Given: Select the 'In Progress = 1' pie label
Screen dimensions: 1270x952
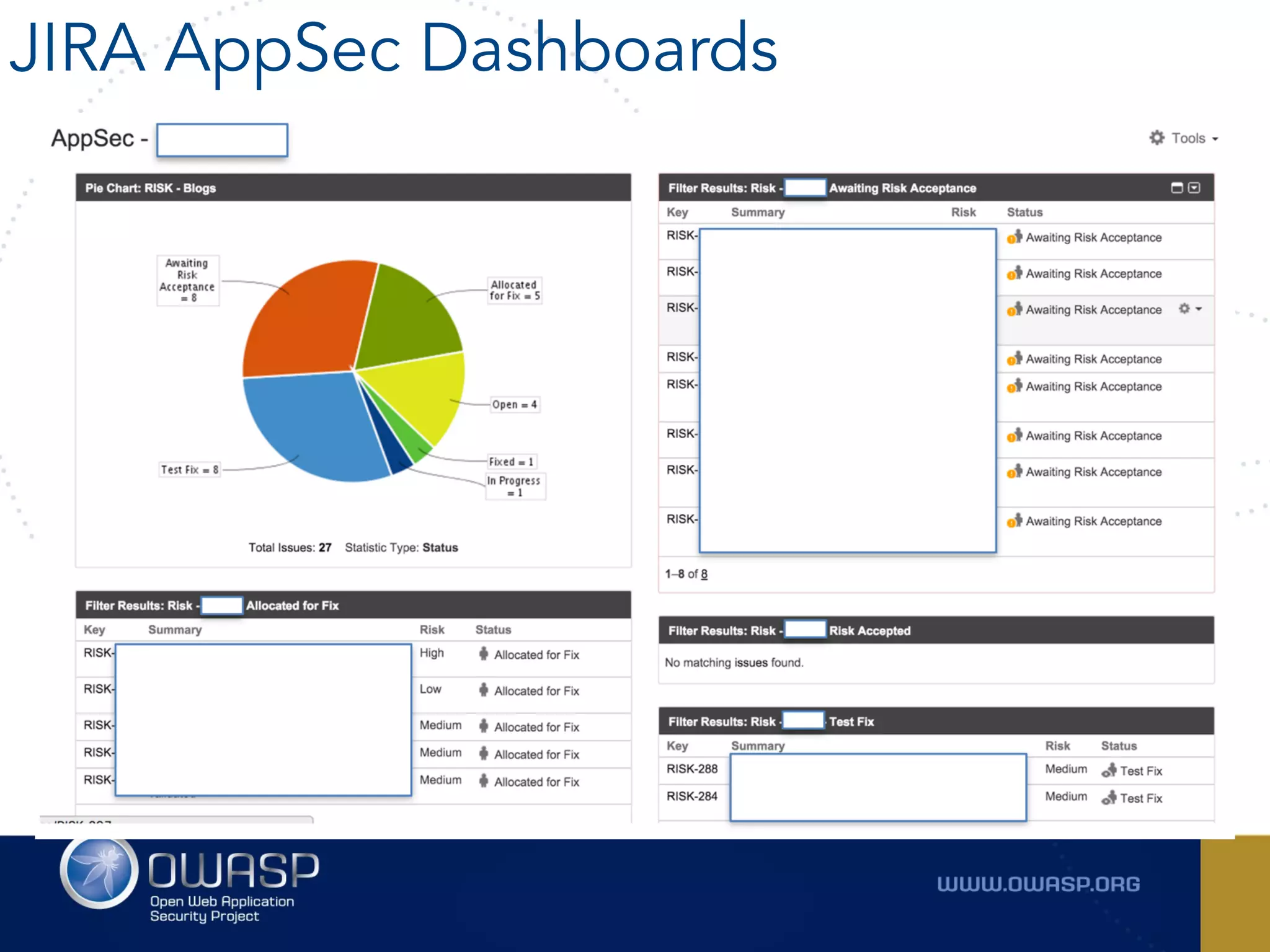Looking at the screenshot, I should point(515,487).
